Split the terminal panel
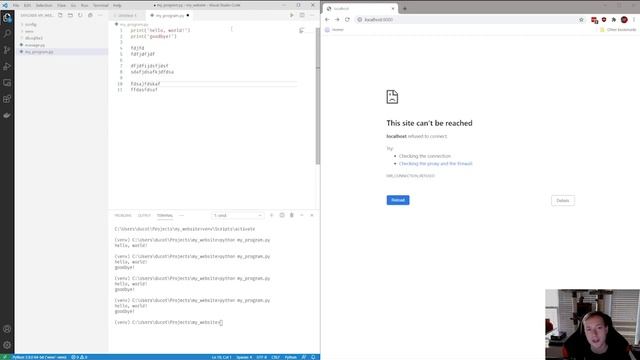640x360 pixels. (282, 215)
